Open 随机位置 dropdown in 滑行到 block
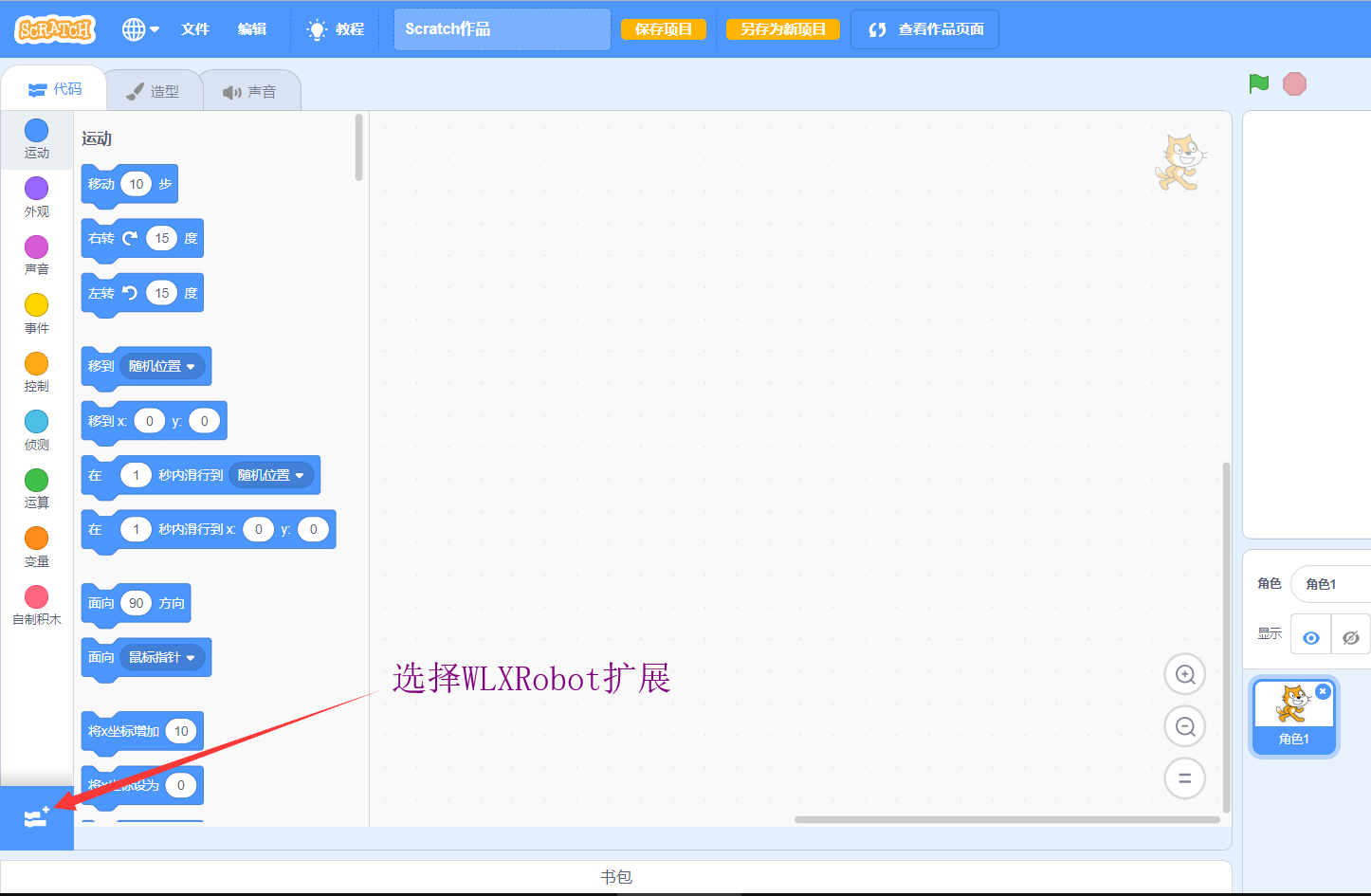 [271, 475]
